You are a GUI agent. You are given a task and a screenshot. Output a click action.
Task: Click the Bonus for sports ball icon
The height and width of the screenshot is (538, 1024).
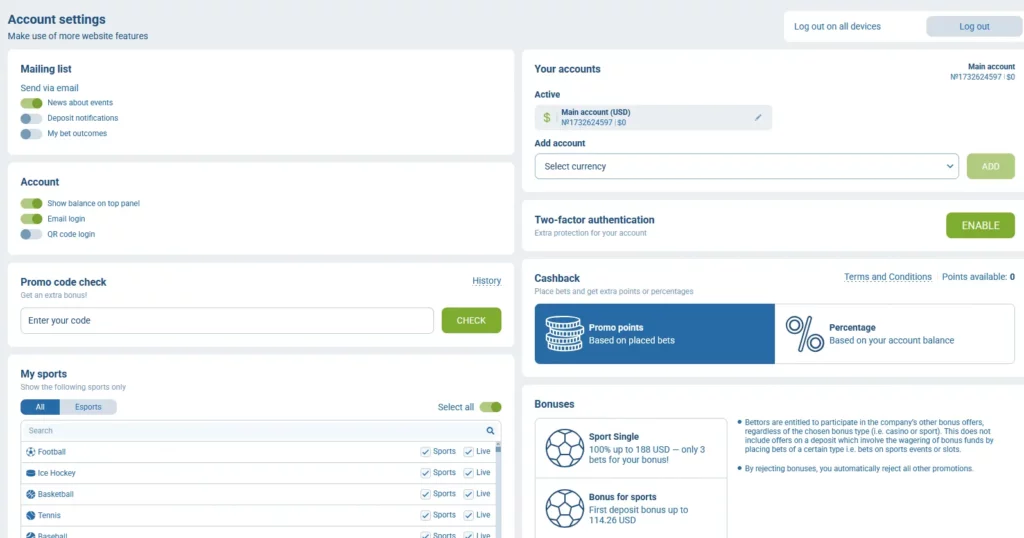(x=564, y=508)
